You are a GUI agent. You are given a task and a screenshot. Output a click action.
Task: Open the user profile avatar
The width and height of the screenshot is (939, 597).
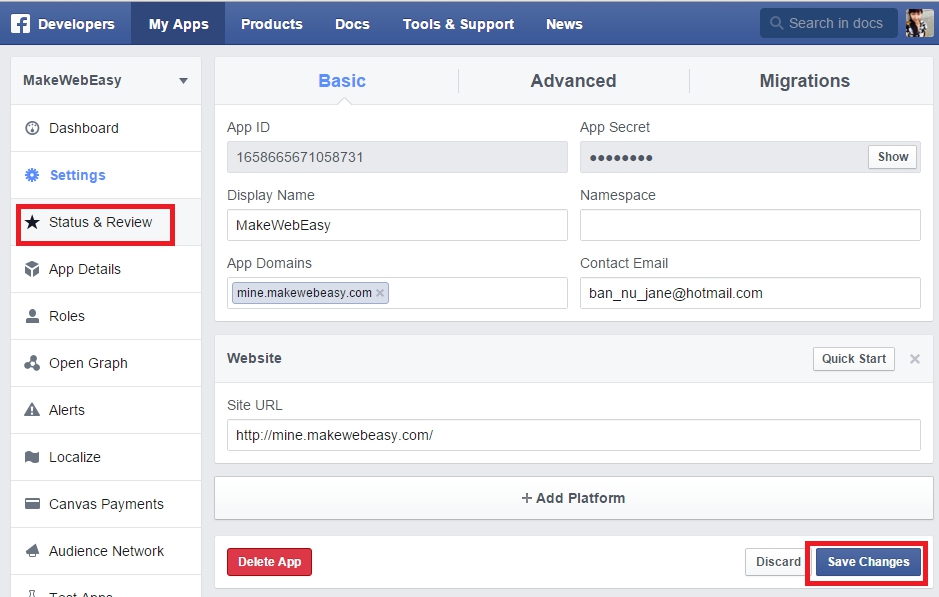pyautogui.click(x=918, y=23)
